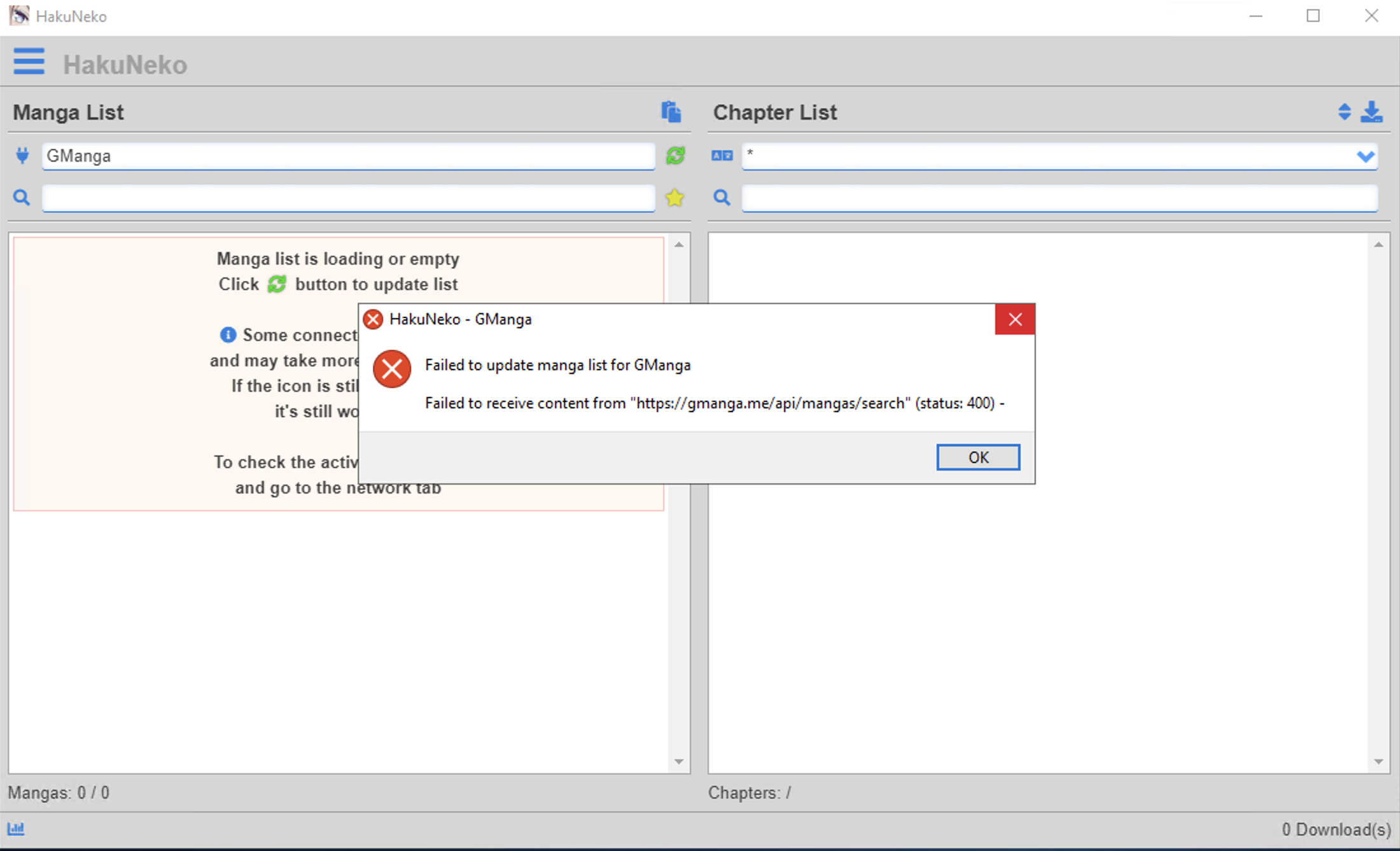Click the chapter search input field
Image resolution: width=1400 pixels, height=851 pixels.
(1060, 198)
